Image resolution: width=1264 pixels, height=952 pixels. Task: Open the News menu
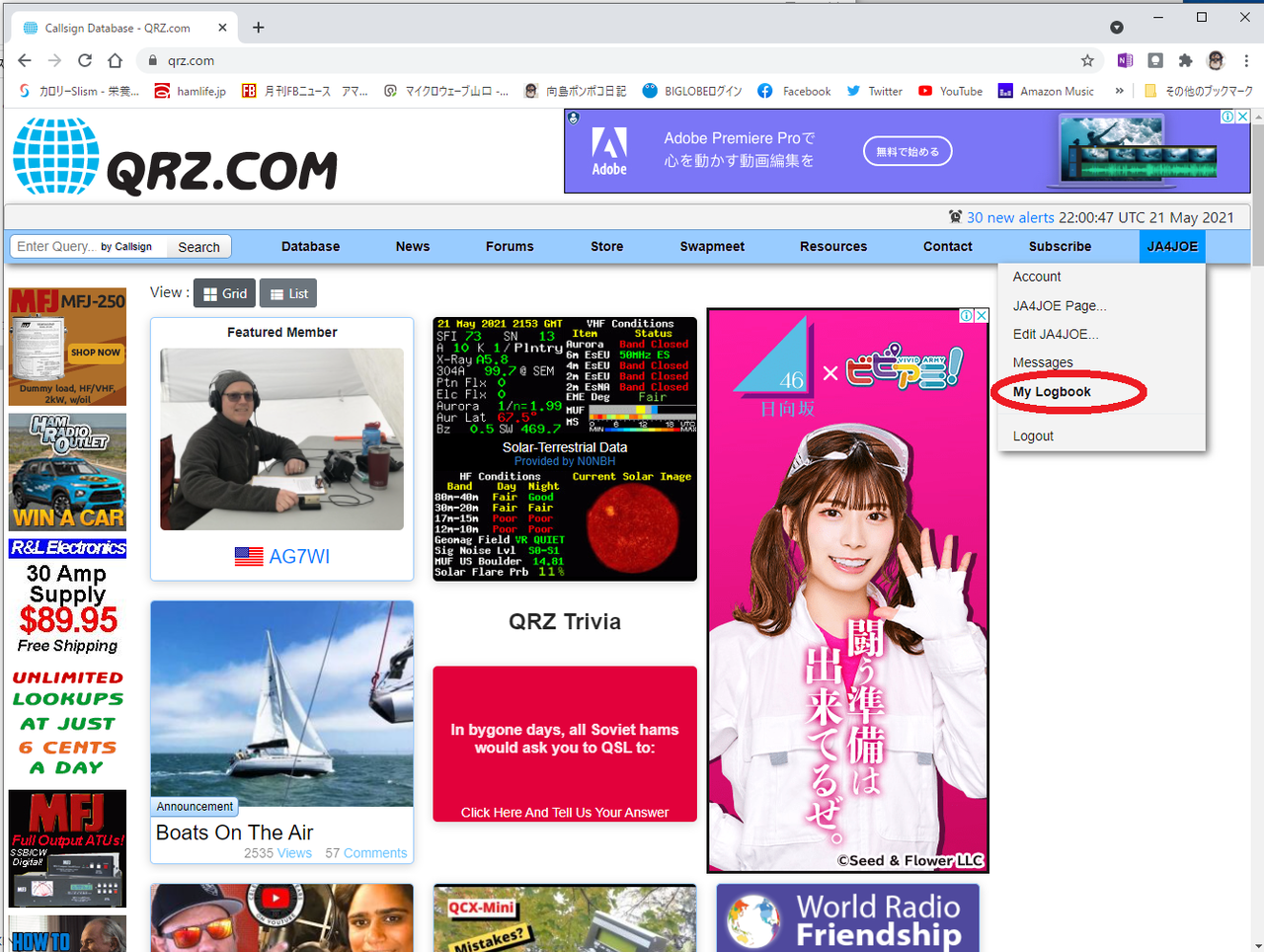point(413,247)
